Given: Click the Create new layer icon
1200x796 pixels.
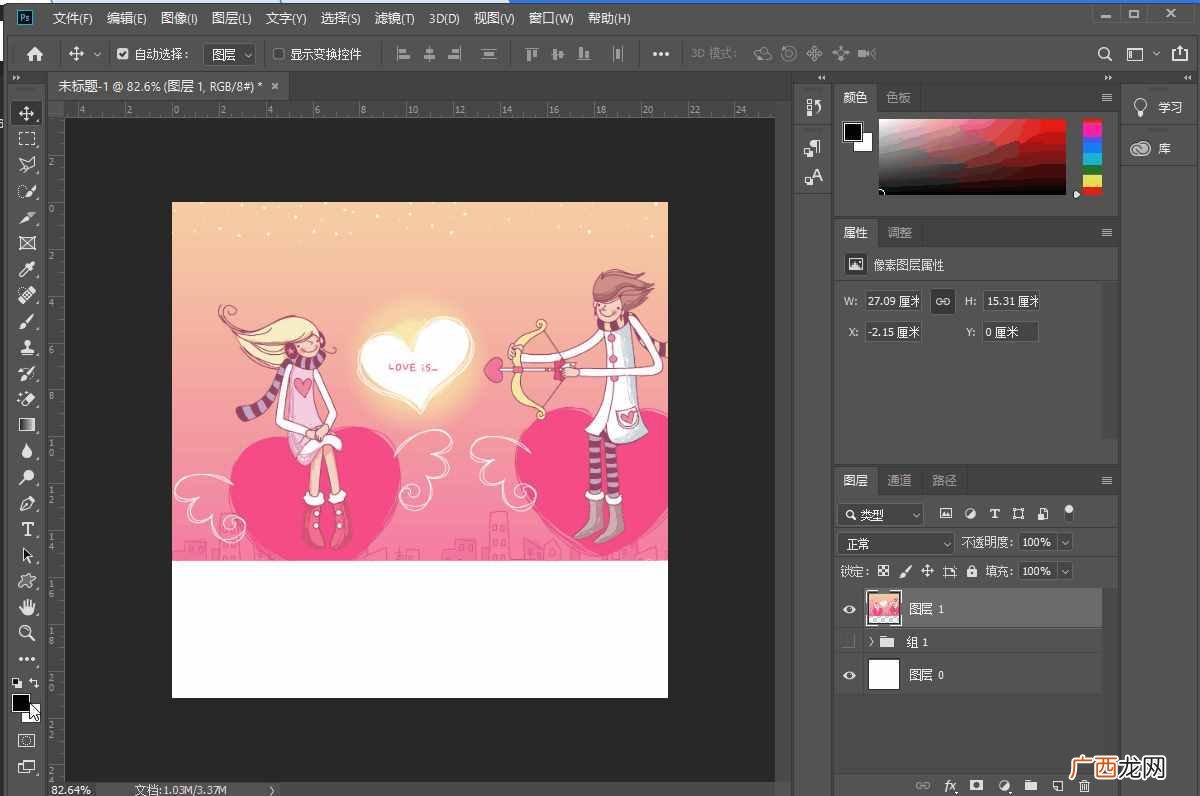Looking at the screenshot, I should pos(1057,786).
